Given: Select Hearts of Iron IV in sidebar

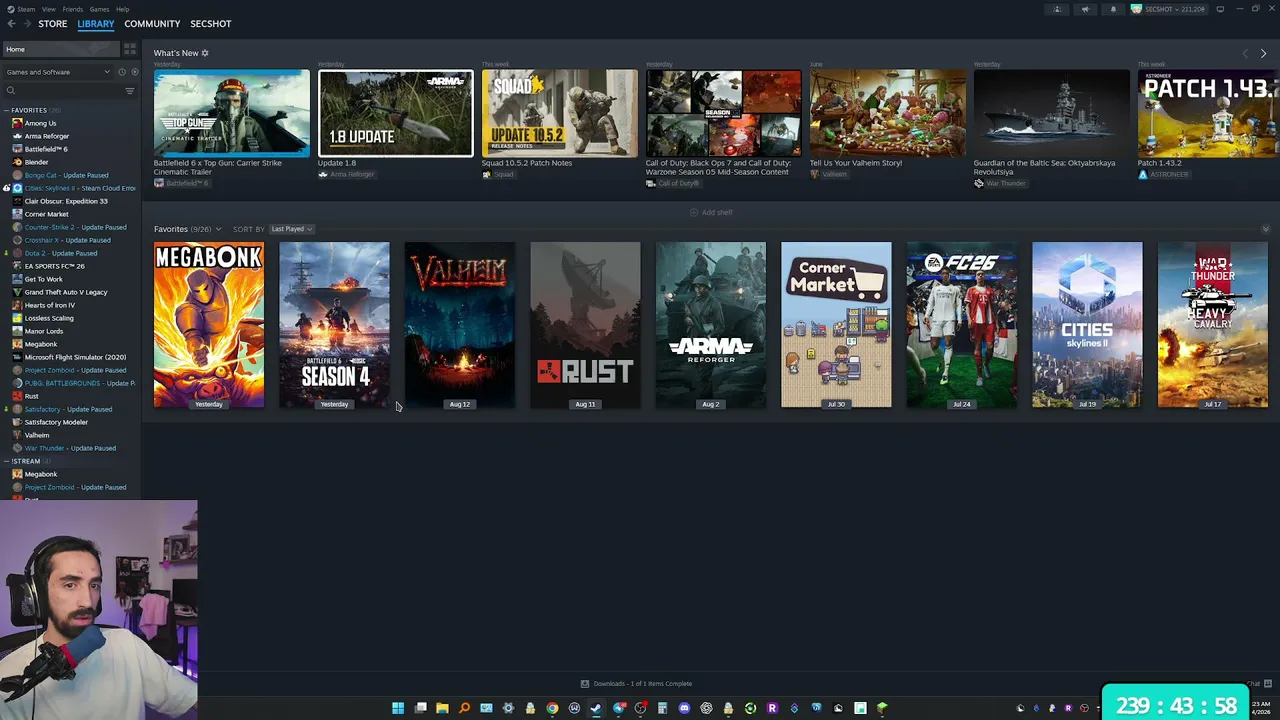Looking at the screenshot, I should tap(50, 305).
